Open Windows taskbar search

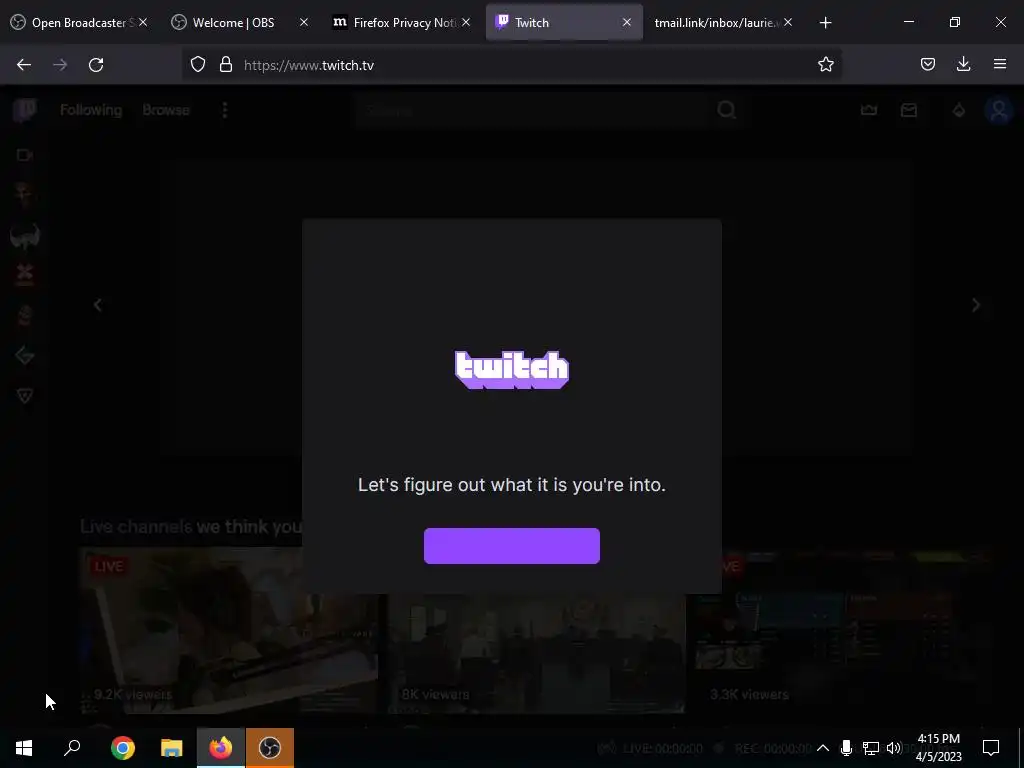pyautogui.click(x=72, y=748)
